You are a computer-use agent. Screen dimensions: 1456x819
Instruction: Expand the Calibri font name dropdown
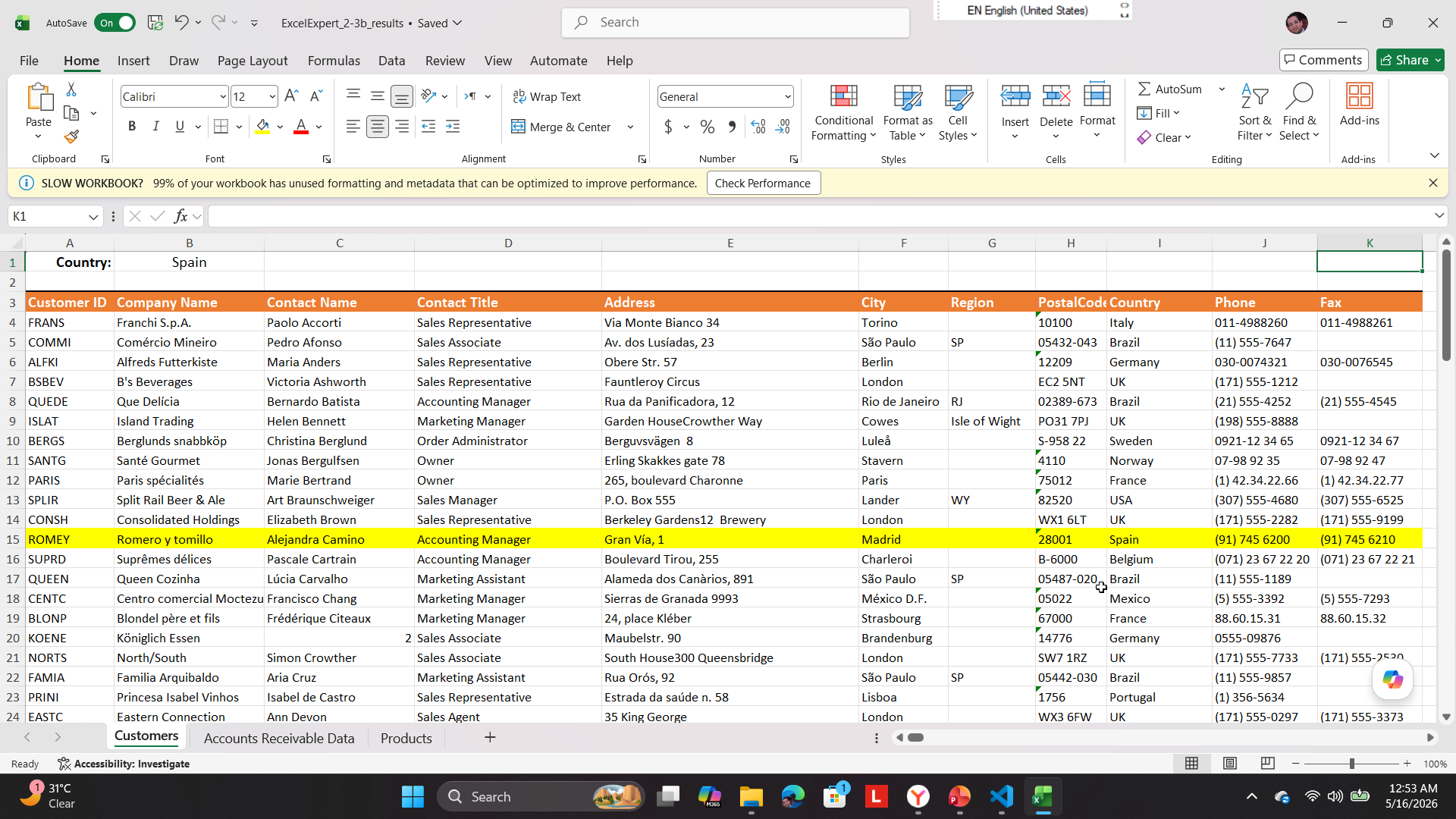[222, 96]
